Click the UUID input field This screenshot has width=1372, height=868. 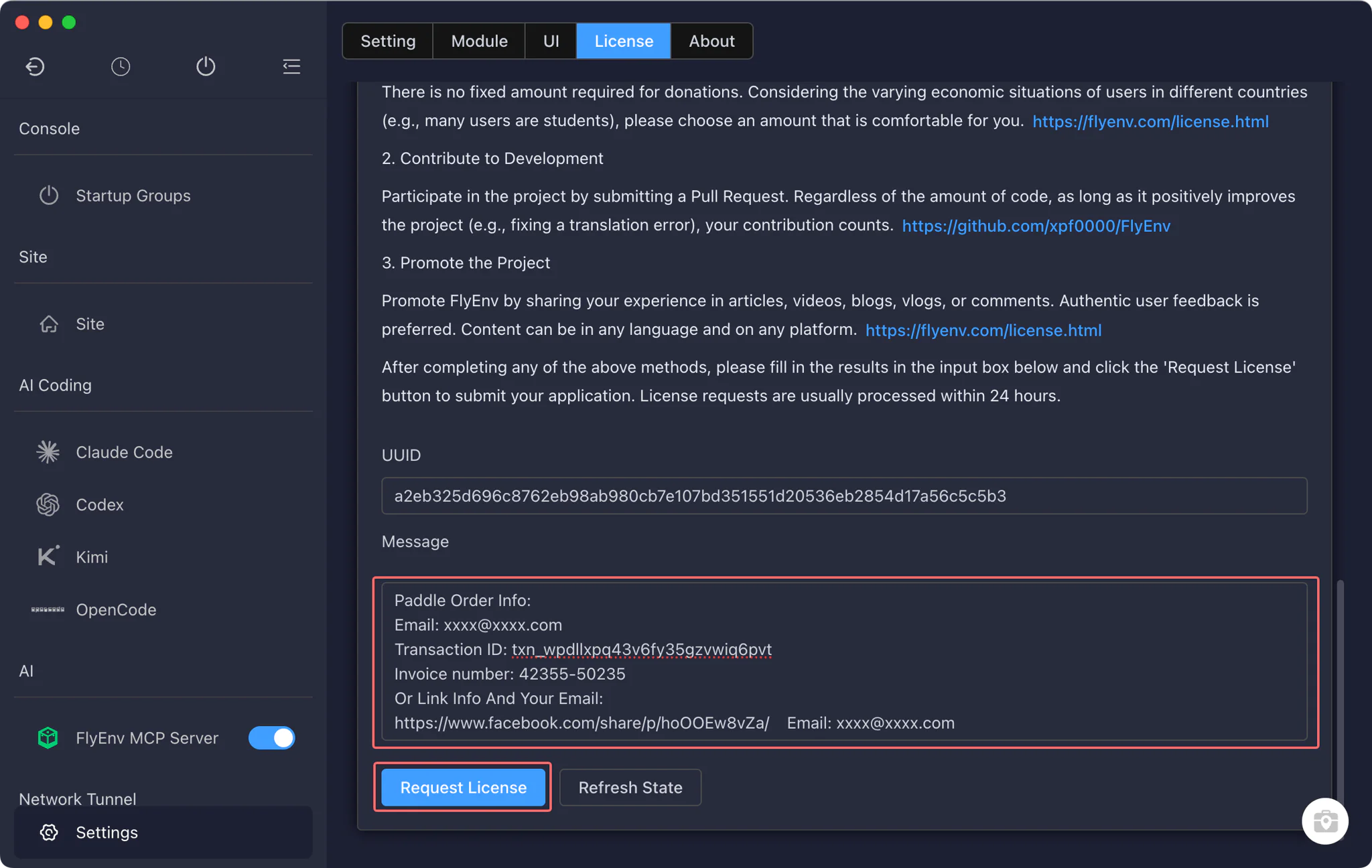coord(844,496)
